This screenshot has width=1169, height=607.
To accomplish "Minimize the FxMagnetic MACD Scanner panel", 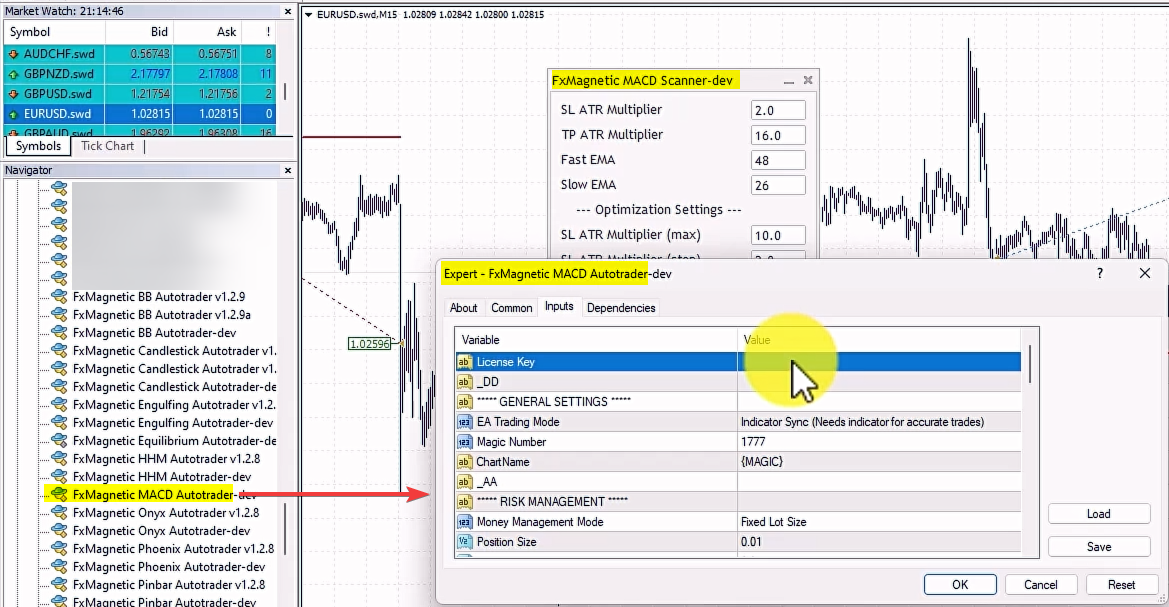I will [789, 81].
